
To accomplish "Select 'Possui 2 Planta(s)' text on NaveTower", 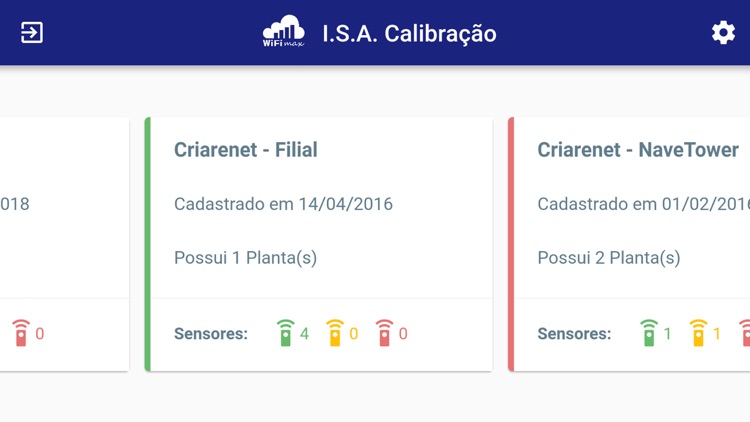I will click(609, 258).
